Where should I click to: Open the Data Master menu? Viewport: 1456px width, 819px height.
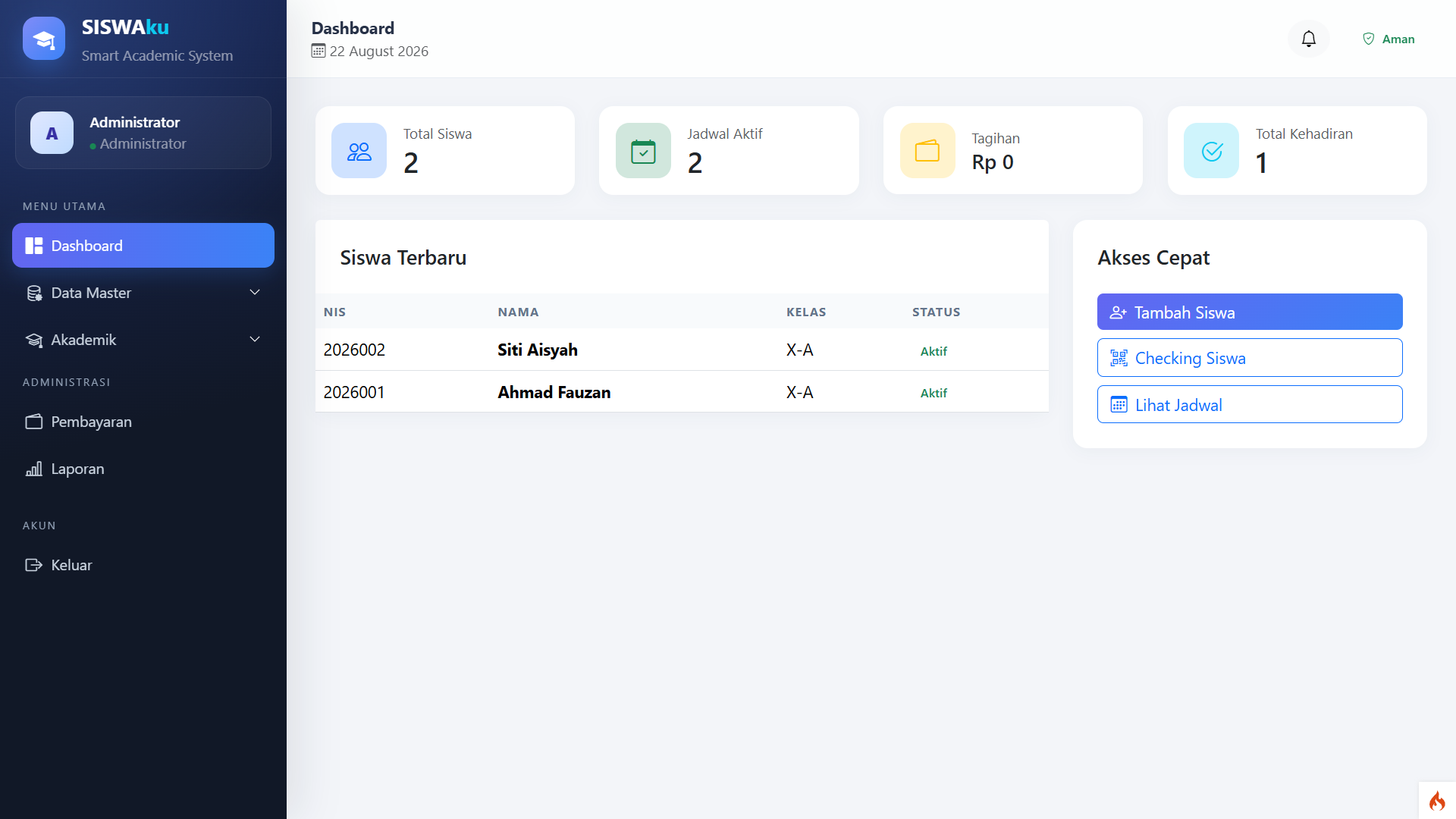click(143, 293)
